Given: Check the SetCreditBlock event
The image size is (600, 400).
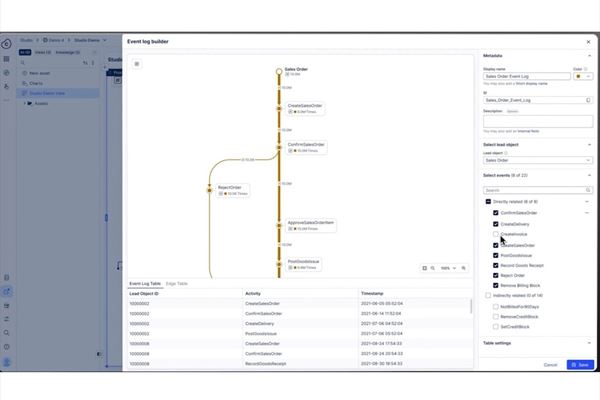Looking at the screenshot, I should tap(496, 328).
